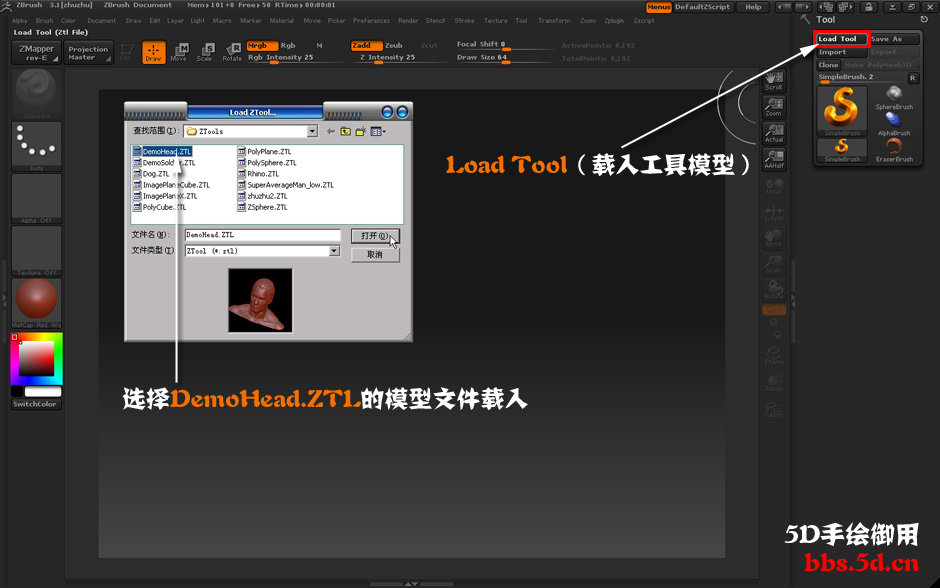The image size is (940, 588).
Task: Click the SwitchColor button
Action: [36, 405]
